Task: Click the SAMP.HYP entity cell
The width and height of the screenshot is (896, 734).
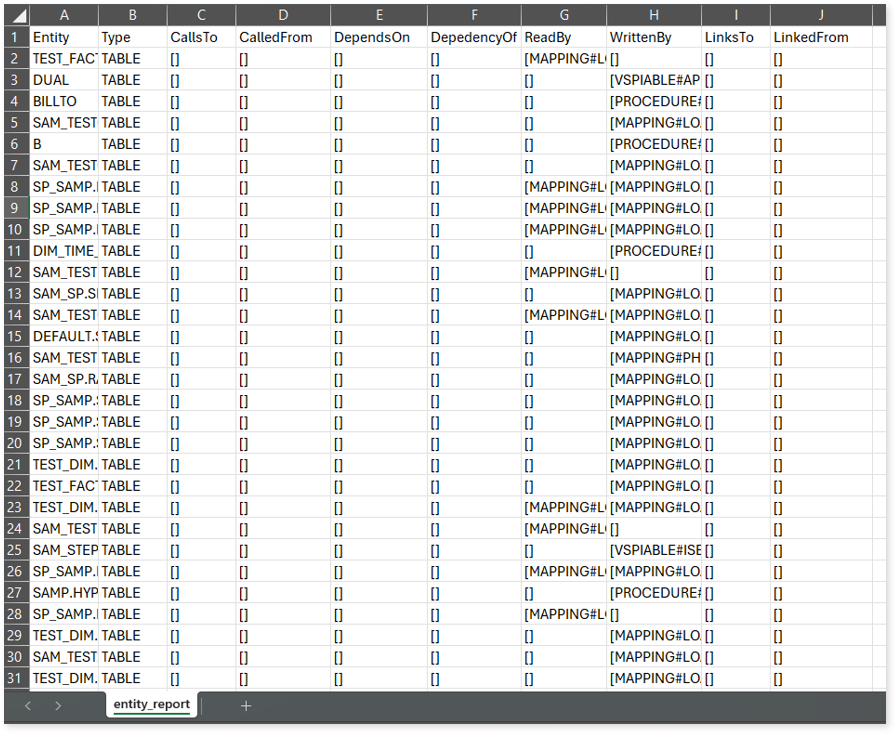Action: click(x=64, y=593)
